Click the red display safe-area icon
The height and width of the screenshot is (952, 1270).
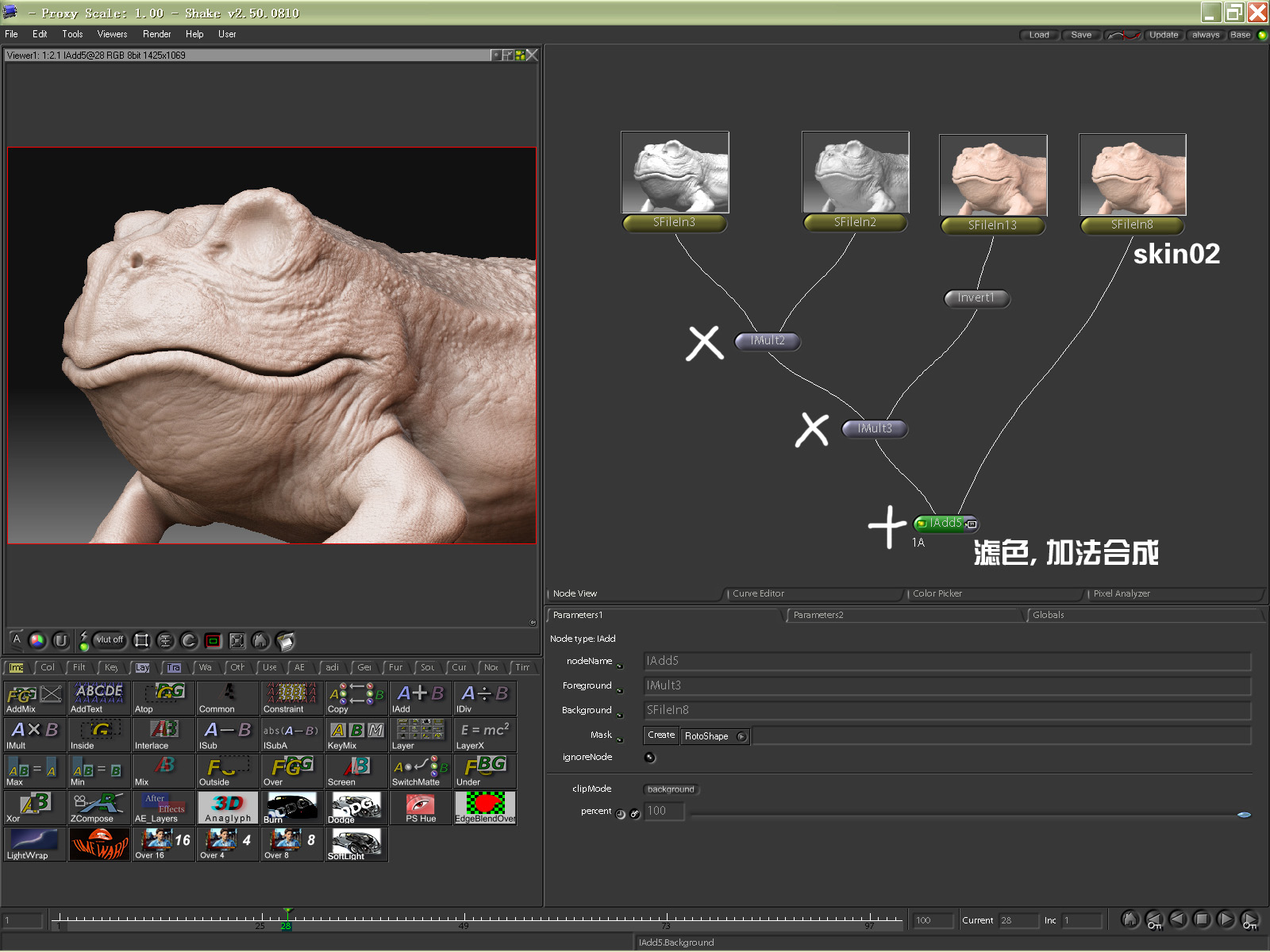coord(213,640)
